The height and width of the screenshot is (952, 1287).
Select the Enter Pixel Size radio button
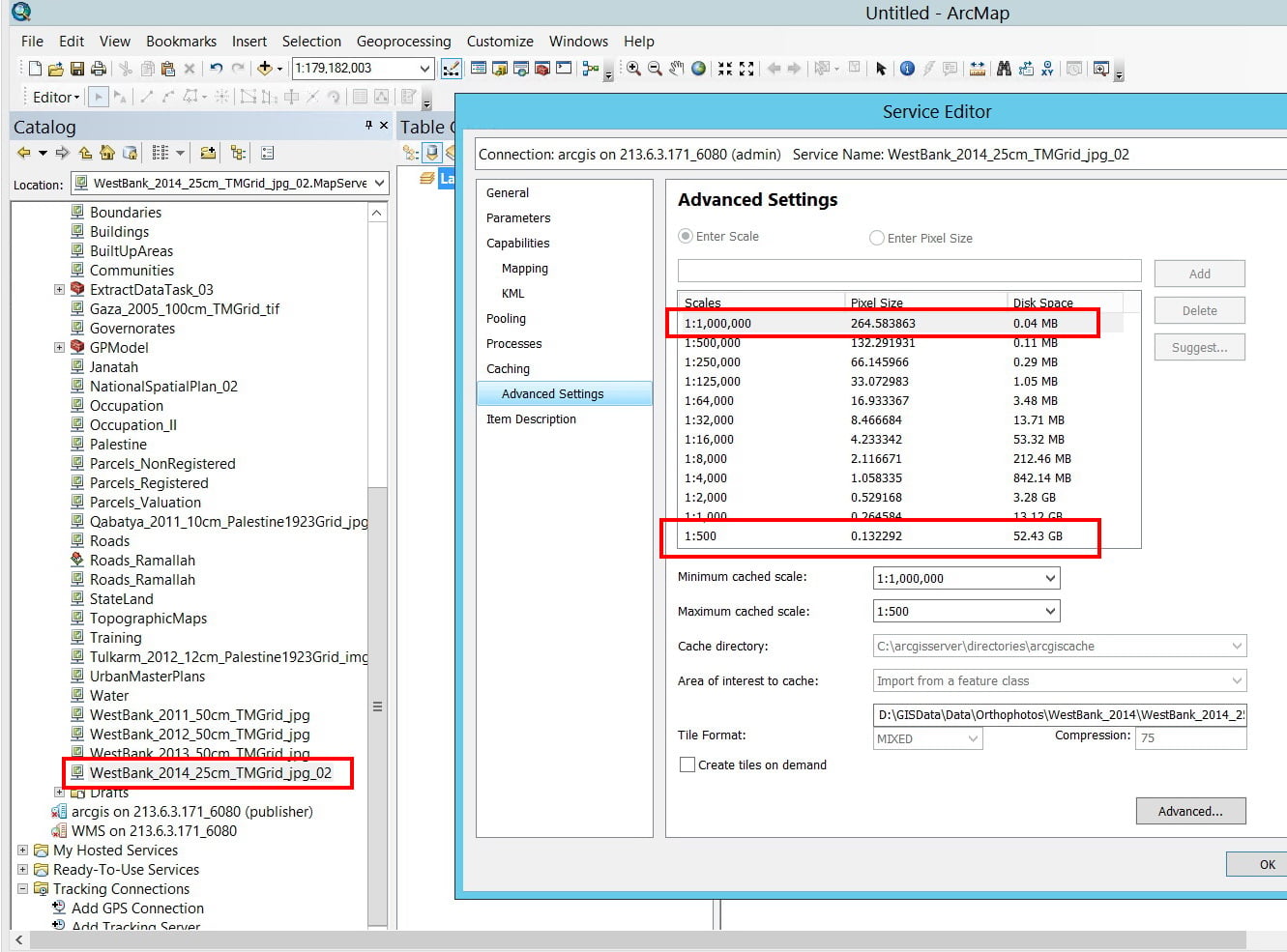click(877, 238)
